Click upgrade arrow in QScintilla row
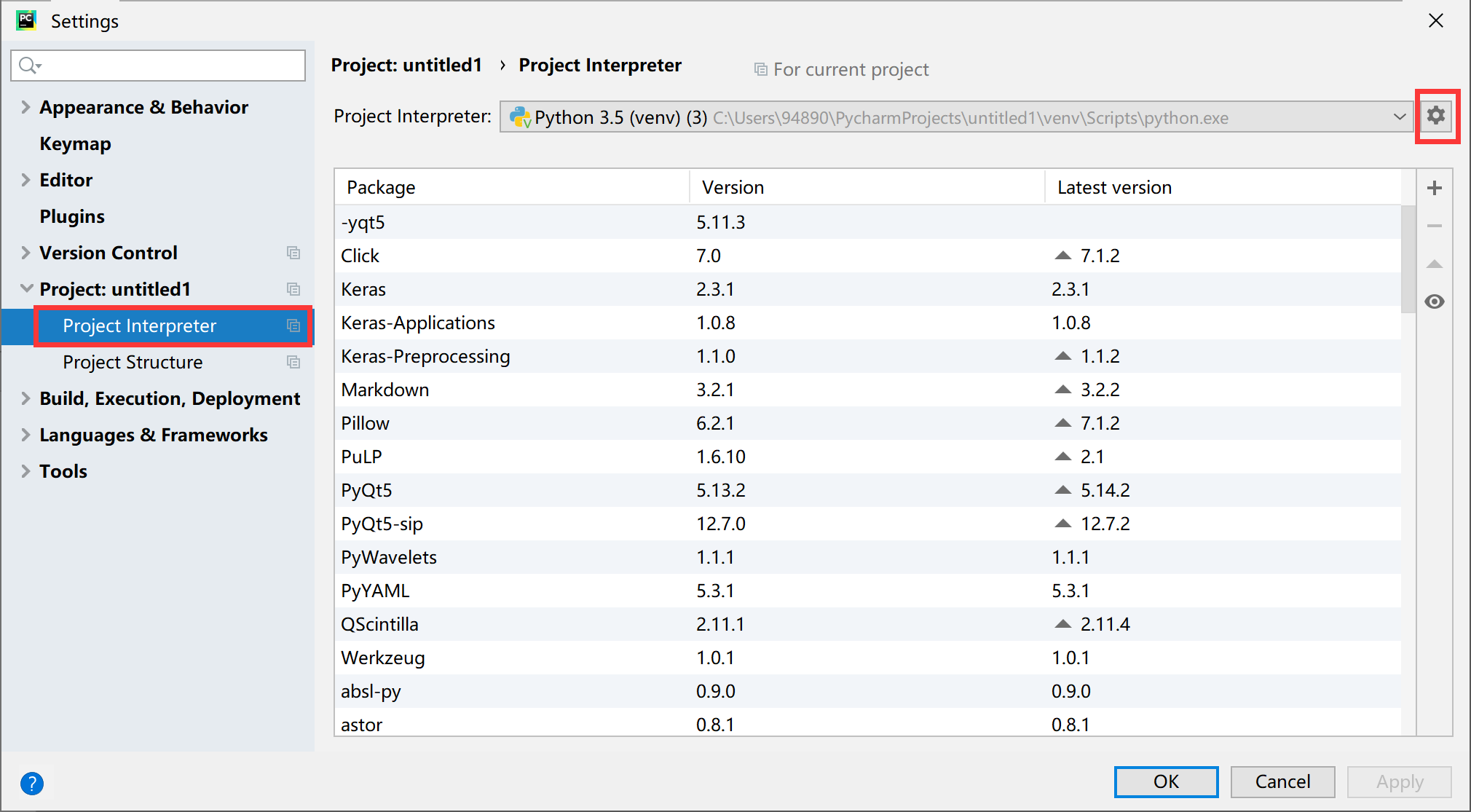Screen dimensions: 1471x812 click(1063, 624)
